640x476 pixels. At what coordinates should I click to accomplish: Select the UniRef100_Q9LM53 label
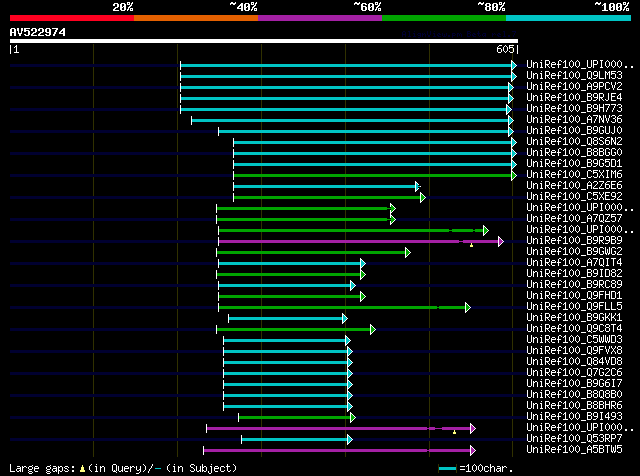tap(574, 76)
